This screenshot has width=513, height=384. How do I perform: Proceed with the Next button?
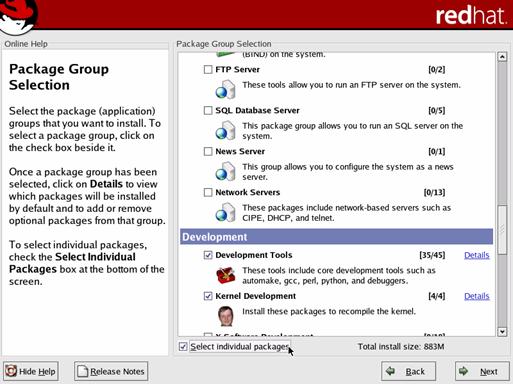482,371
